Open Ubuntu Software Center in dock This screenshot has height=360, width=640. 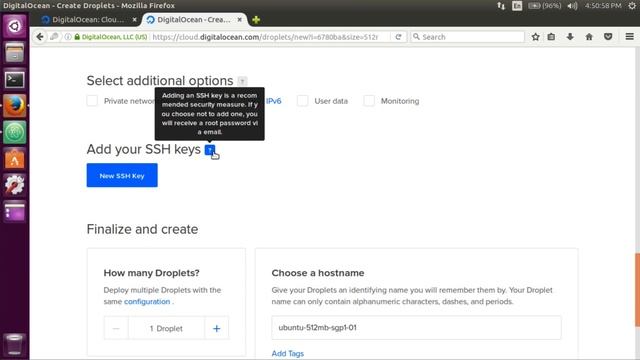15,159
